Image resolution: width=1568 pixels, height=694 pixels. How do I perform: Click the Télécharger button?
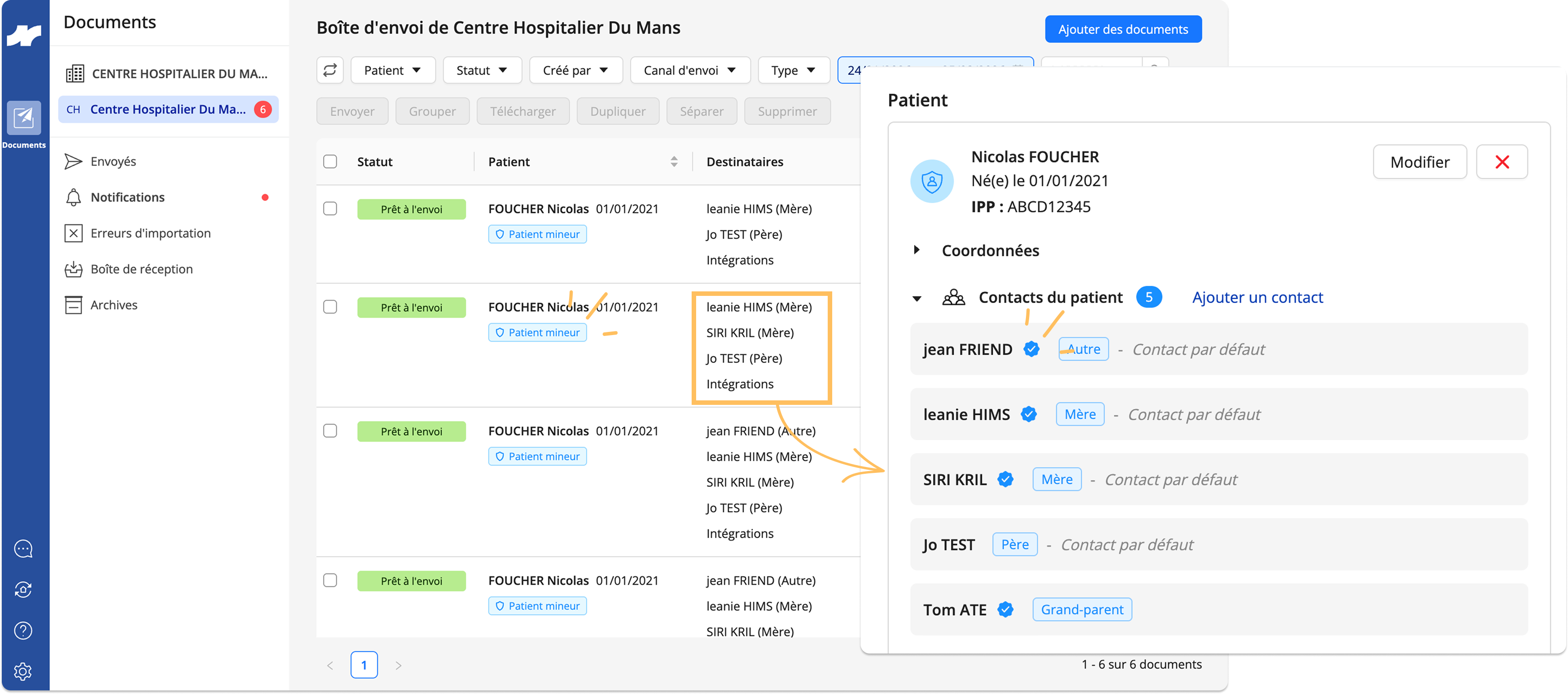point(523,111)
